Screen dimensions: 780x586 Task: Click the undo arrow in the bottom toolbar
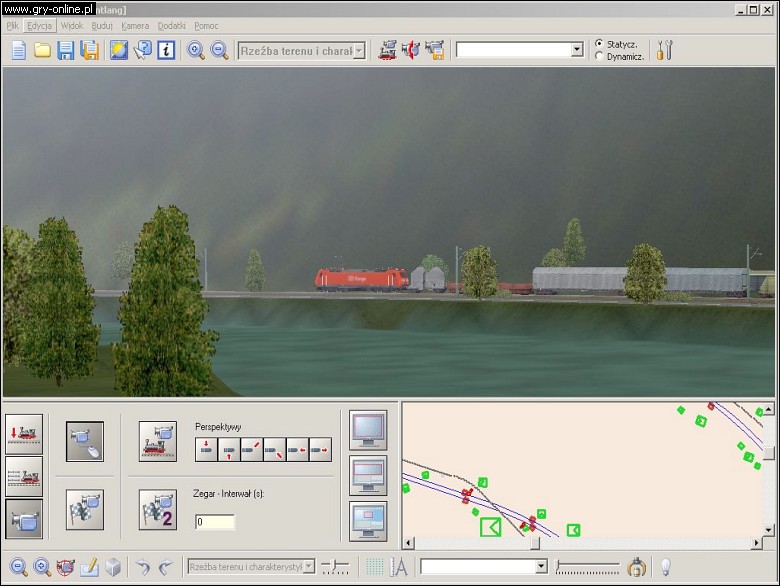pos(143,567)
